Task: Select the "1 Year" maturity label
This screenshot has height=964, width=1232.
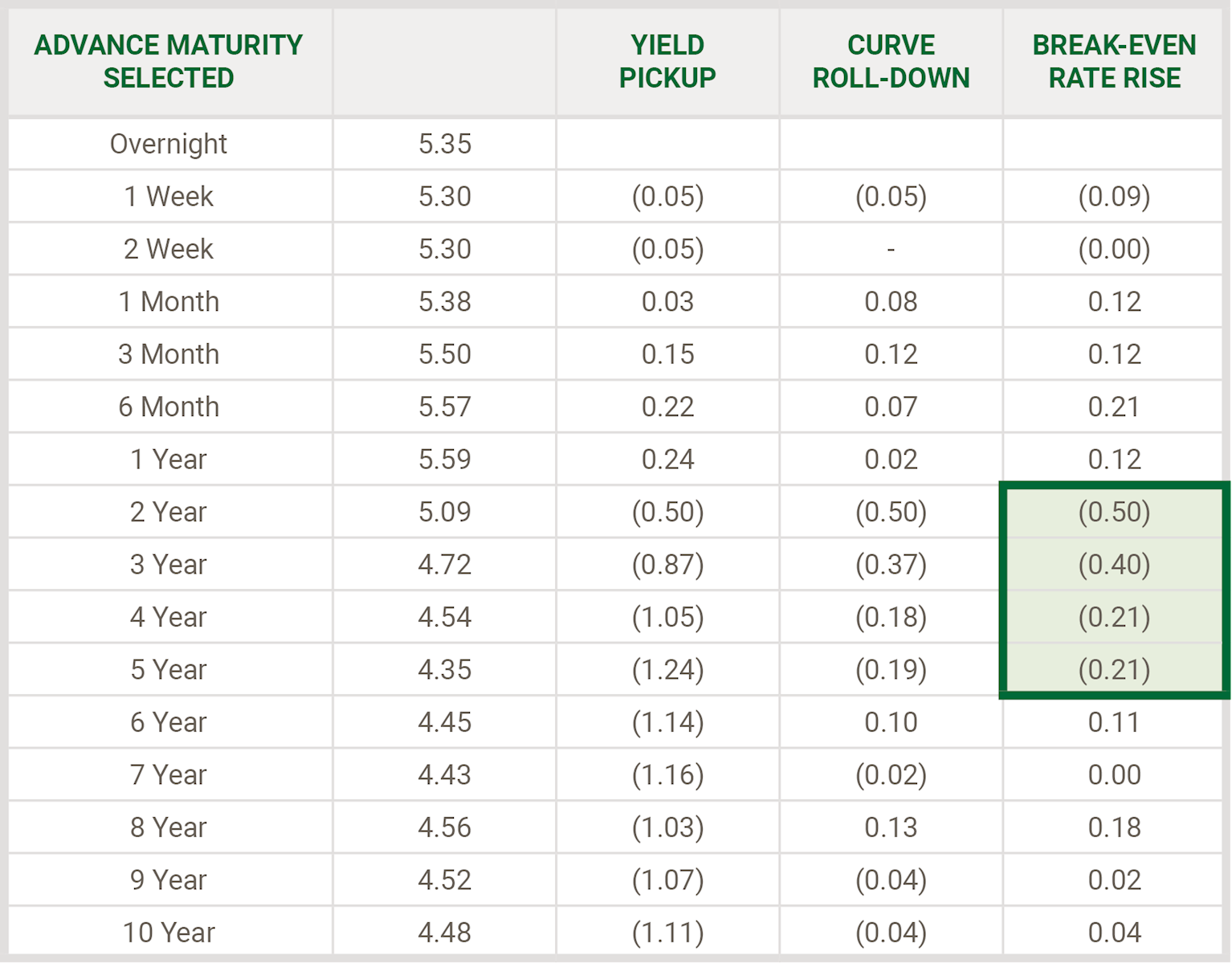Action: [x=169, y=460]
